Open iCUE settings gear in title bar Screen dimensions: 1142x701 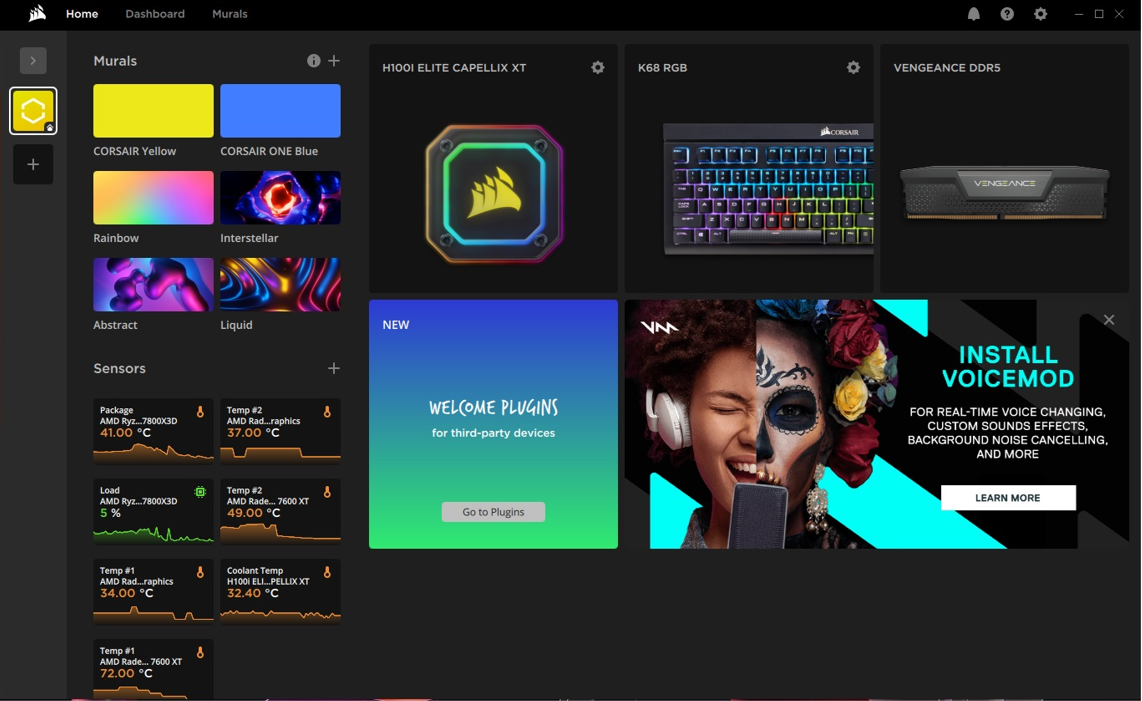tap(1041, 14)
